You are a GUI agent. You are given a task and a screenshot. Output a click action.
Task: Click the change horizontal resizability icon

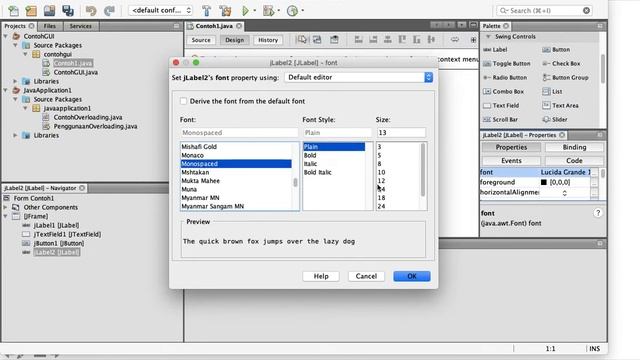455,40
